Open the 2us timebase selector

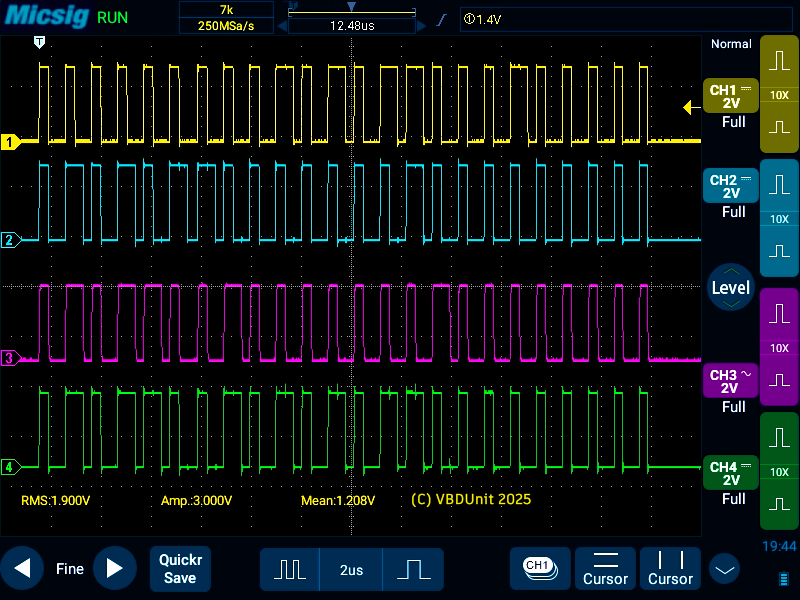pyautogui.click(x=351, y=569)
